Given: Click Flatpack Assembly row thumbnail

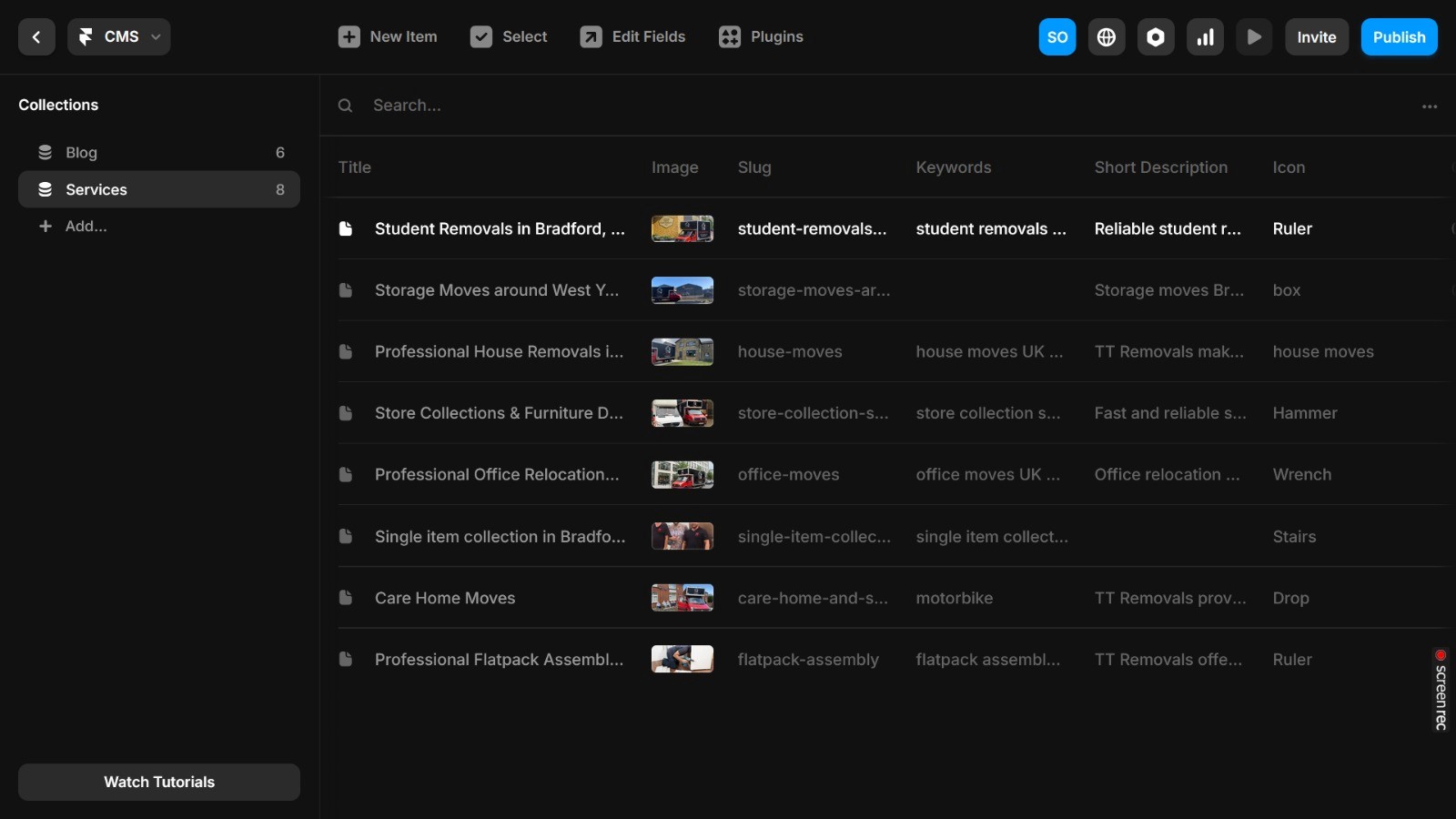Looking at the screenshot, I should point(682,659).
